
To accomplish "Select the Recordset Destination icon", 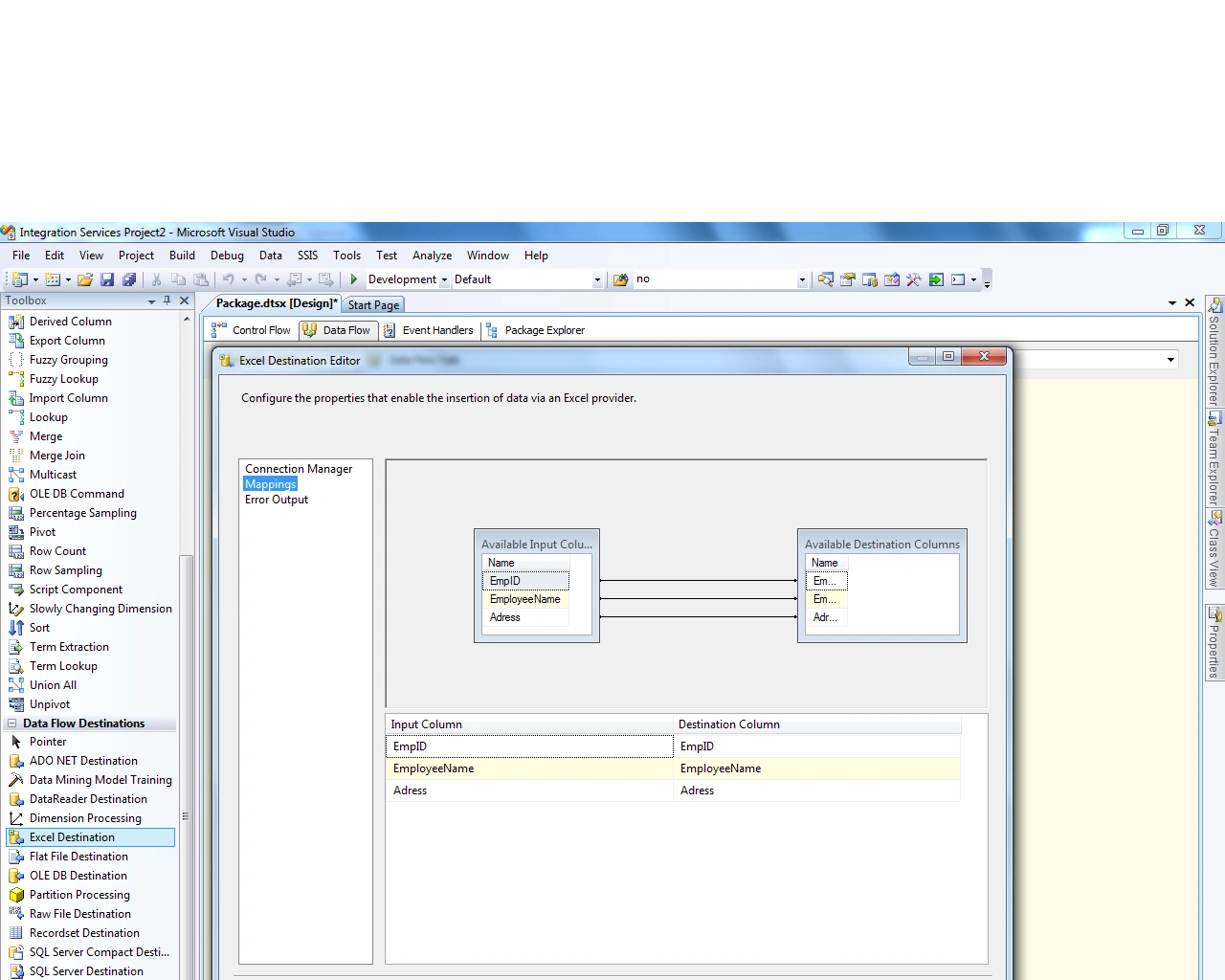I will pos(16,933).
